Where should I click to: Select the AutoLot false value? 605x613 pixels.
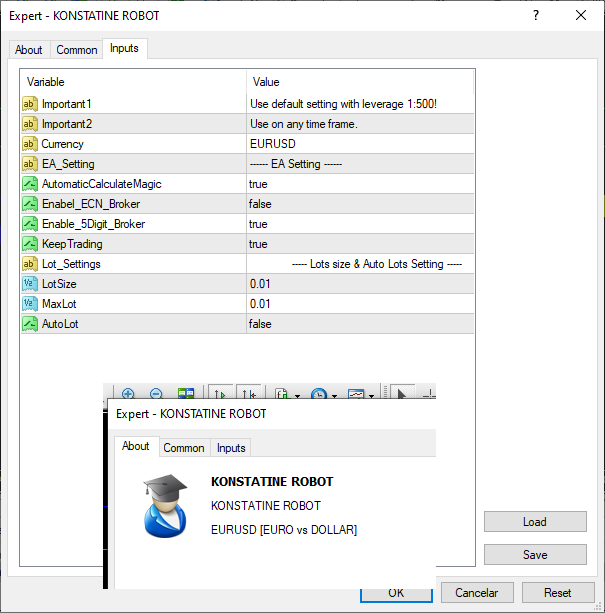(360, 324)
